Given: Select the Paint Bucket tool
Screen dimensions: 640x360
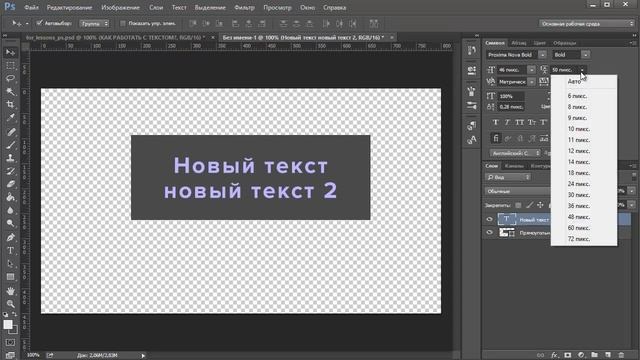Looking at the screenshot, I should (x=11, y=197).
